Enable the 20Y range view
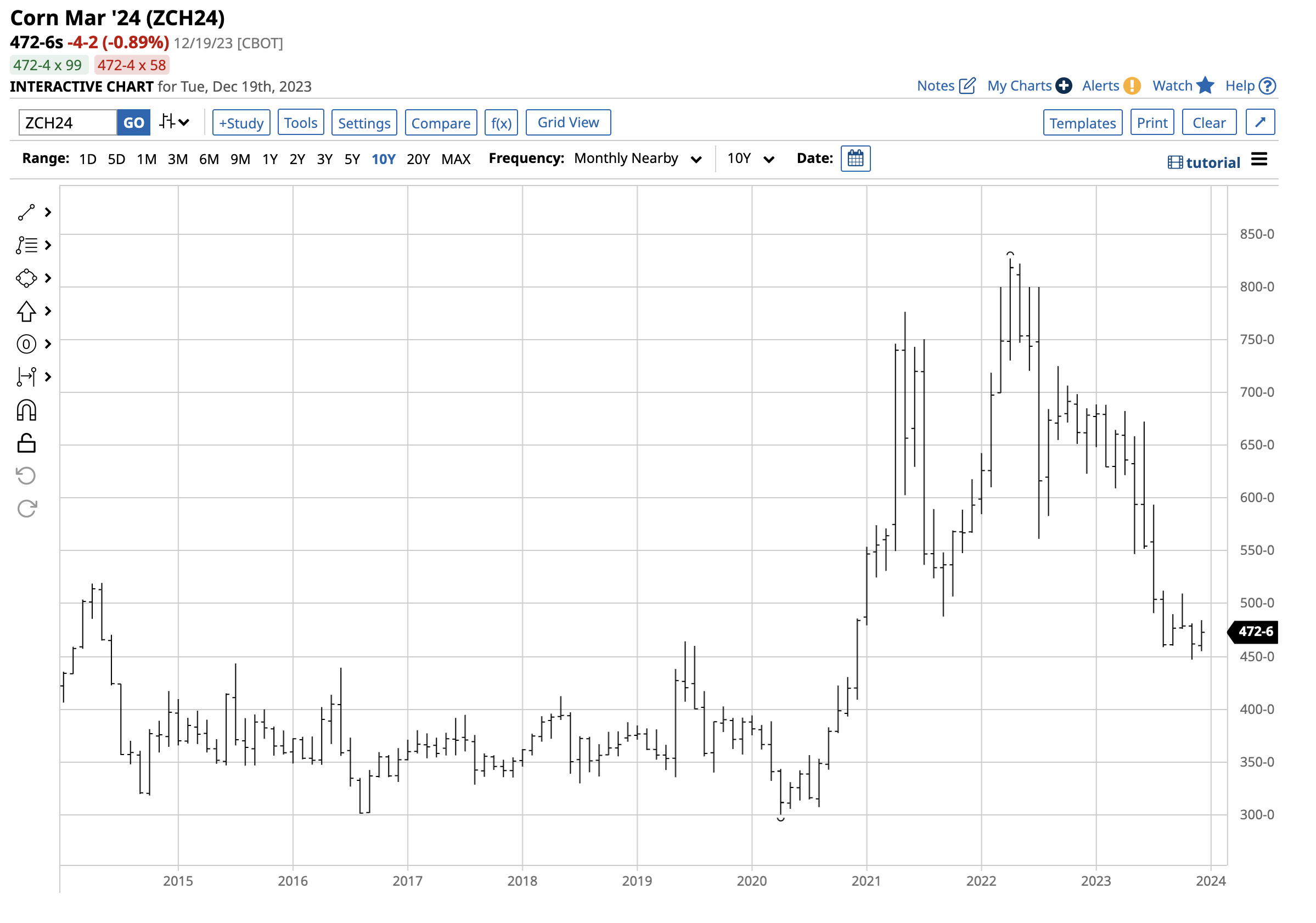The height and width of the screenshot is (923, 1316). point(419,159)
